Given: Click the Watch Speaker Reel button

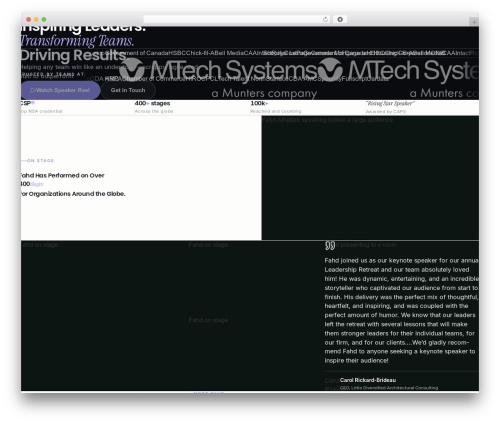Looking at the screenshot, I should pos(60,90).
